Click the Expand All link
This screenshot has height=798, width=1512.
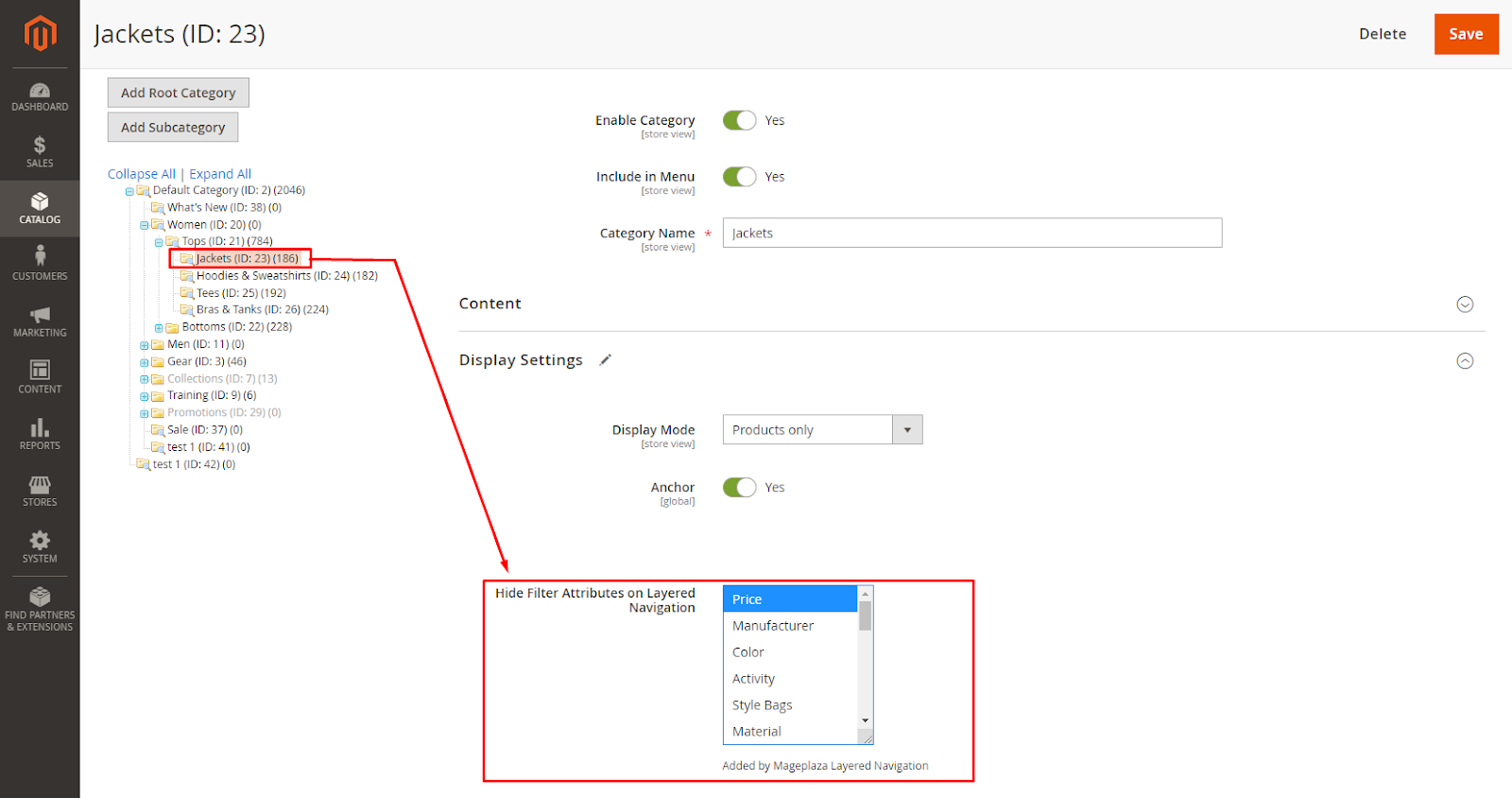[x=220, y=174]
